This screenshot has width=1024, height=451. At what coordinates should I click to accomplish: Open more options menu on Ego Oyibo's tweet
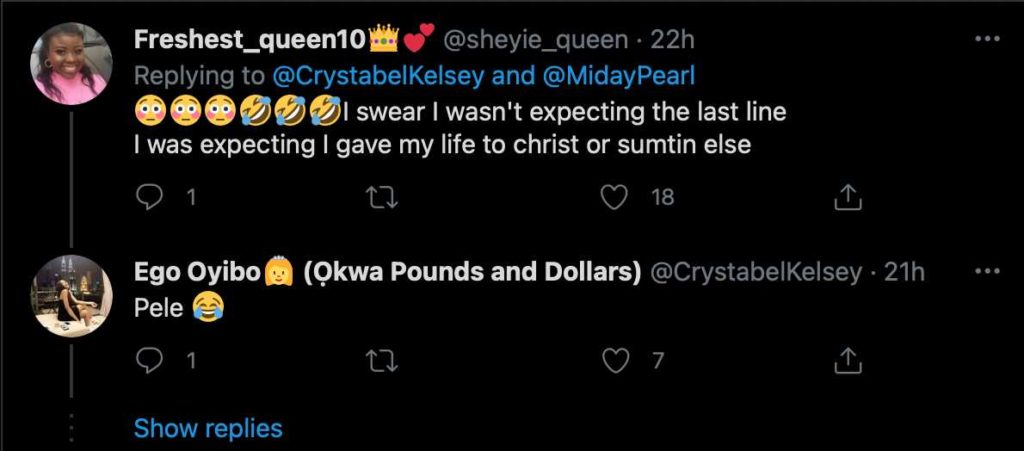click(x=987, y=272)
